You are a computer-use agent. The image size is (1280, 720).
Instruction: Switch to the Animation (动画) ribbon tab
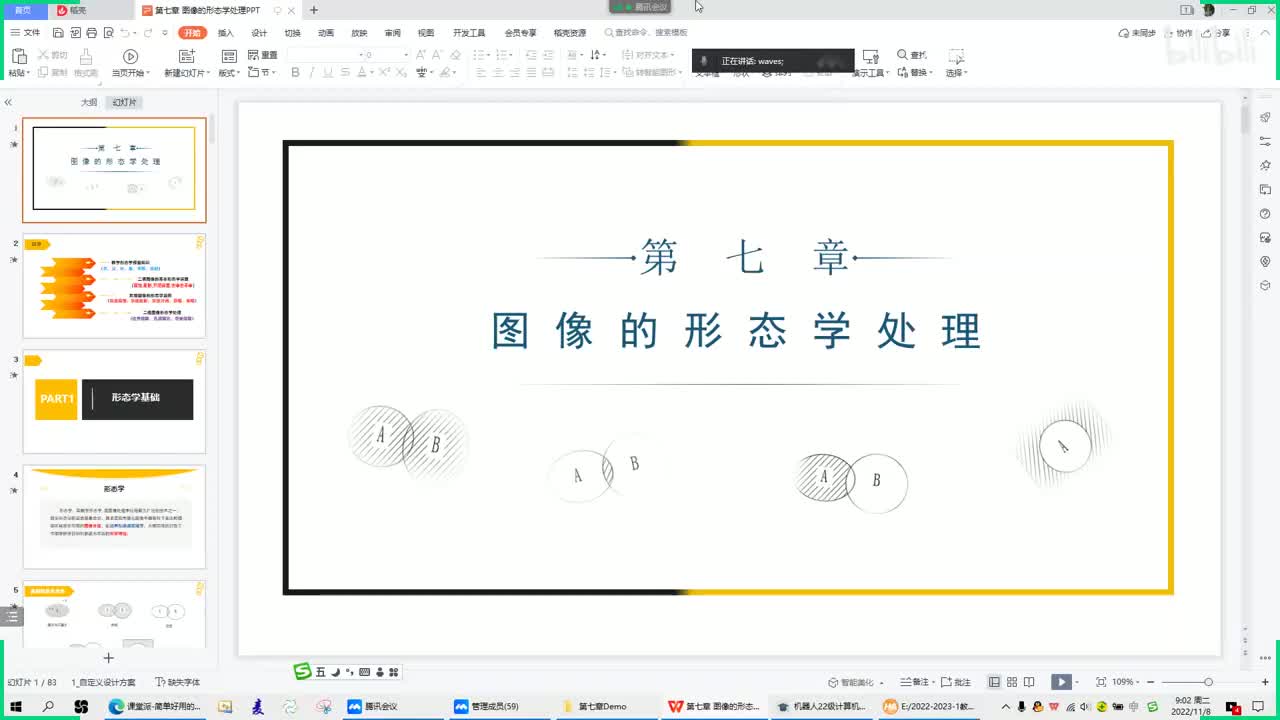[x=326, y=33]
